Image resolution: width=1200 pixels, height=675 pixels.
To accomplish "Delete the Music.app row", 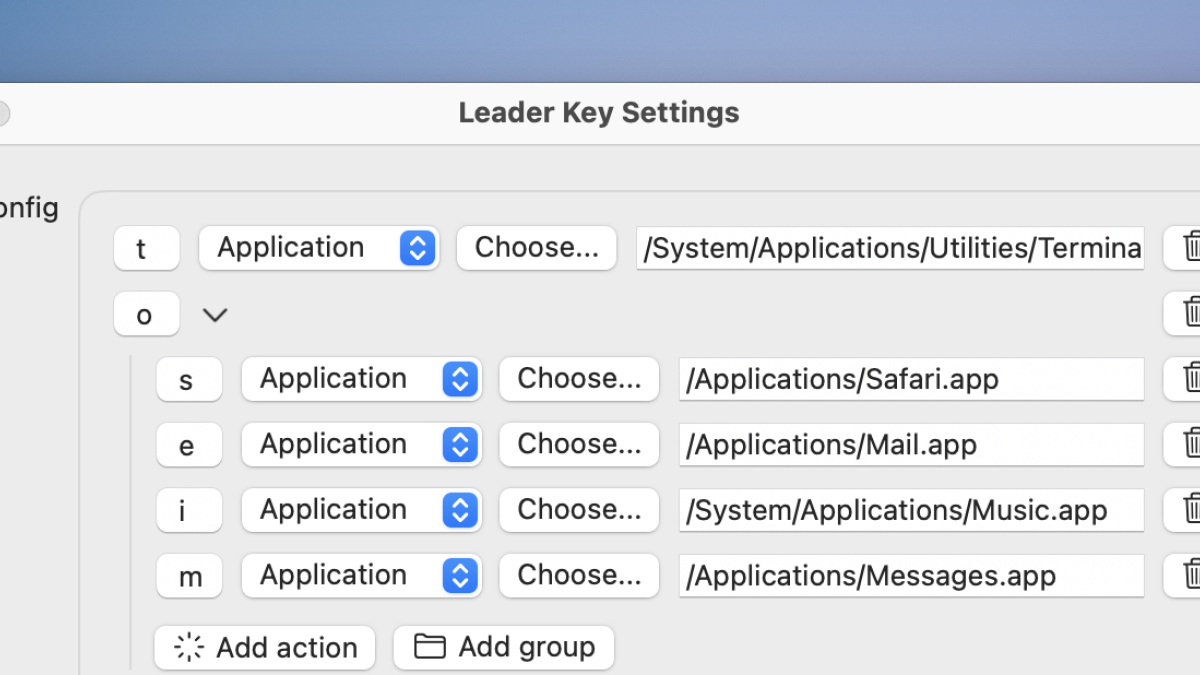I will click(x=1188, y=509).
